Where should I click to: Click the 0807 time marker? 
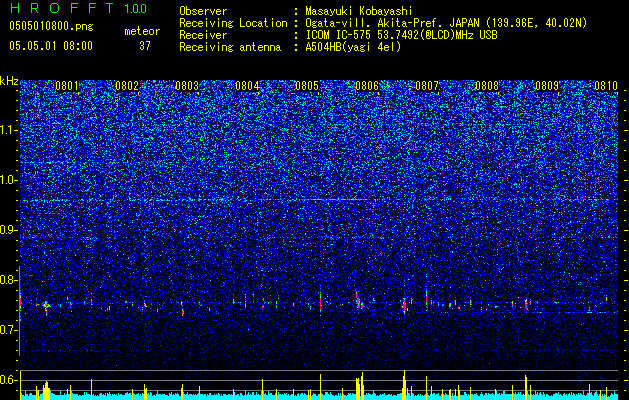tap(427, 86)
